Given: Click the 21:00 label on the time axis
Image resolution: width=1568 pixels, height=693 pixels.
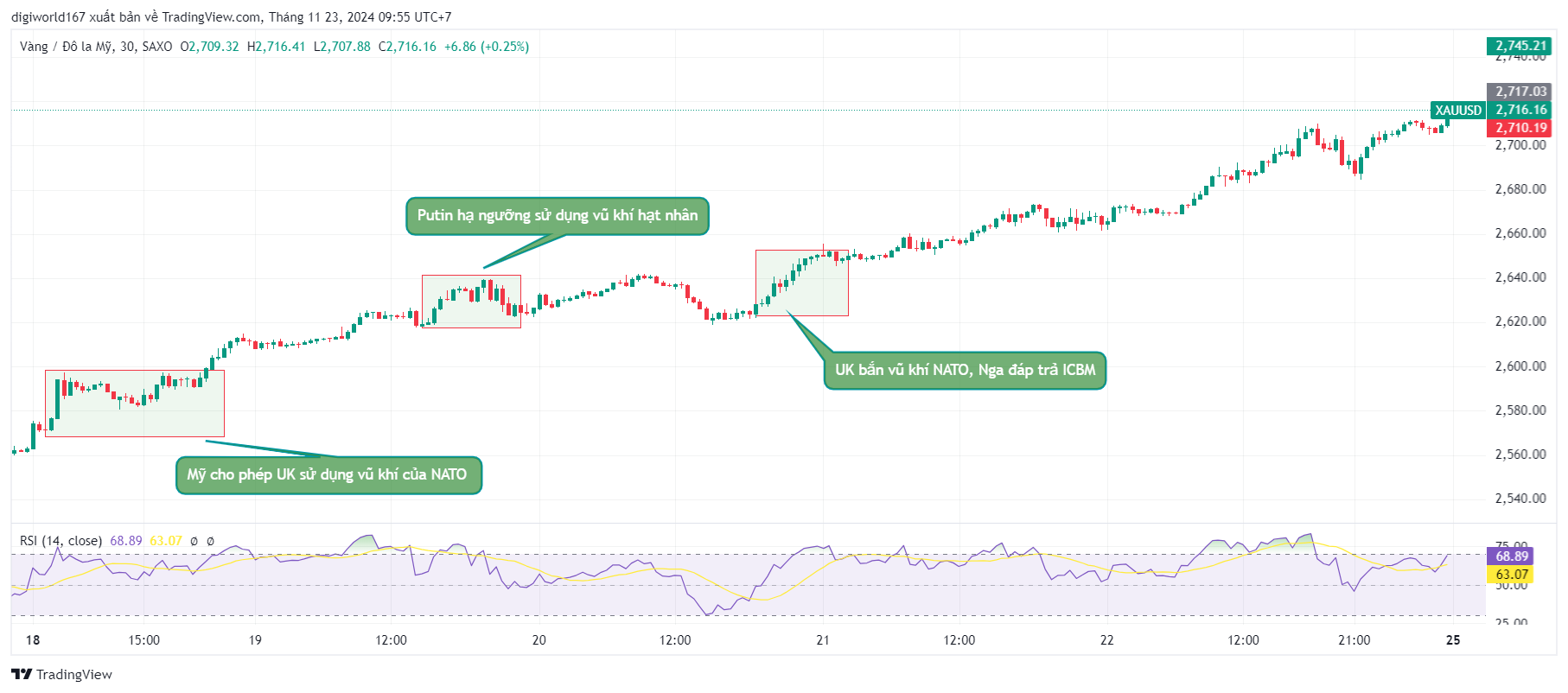Looking at the screenshot, I should pyautogui.click(x=1354, y=640).
